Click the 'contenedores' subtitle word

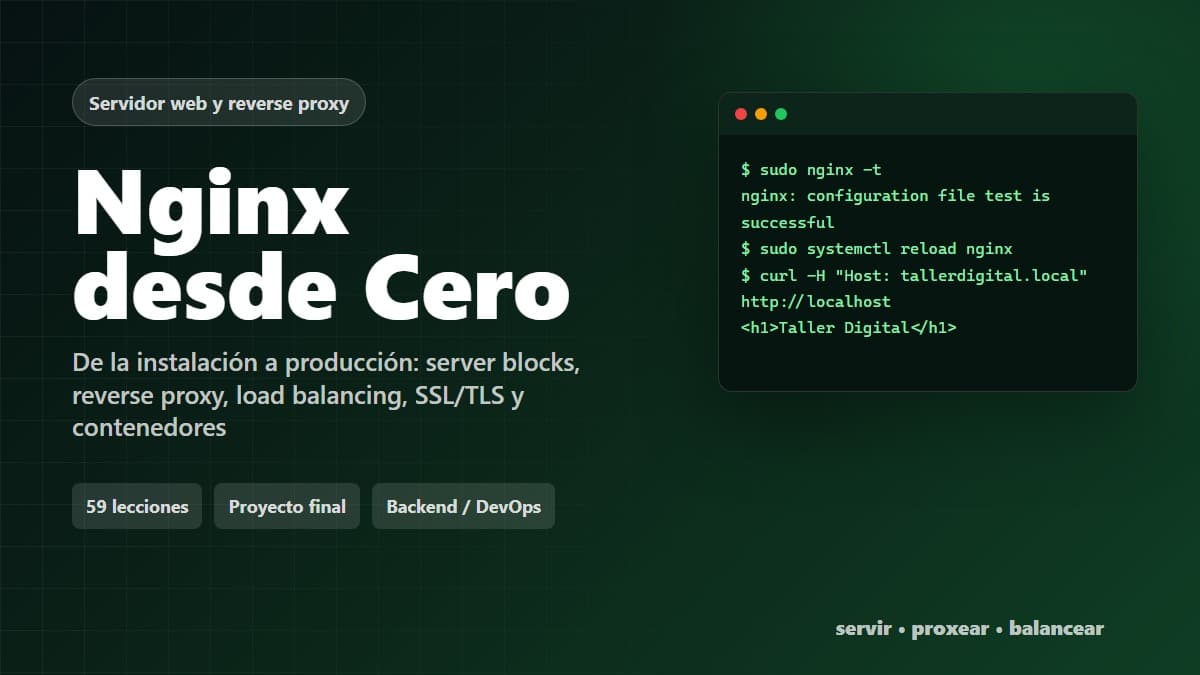pos(149,428)
